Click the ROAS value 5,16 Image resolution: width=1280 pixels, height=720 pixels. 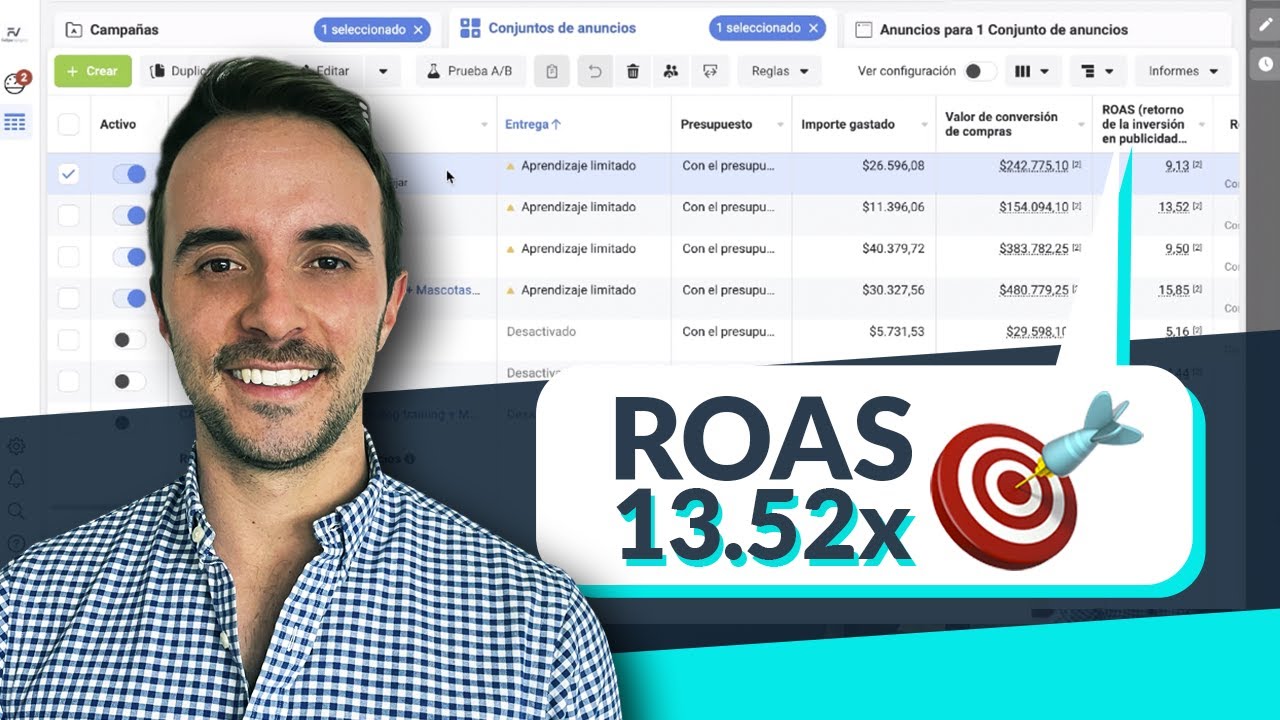[x=1177, y=332]
